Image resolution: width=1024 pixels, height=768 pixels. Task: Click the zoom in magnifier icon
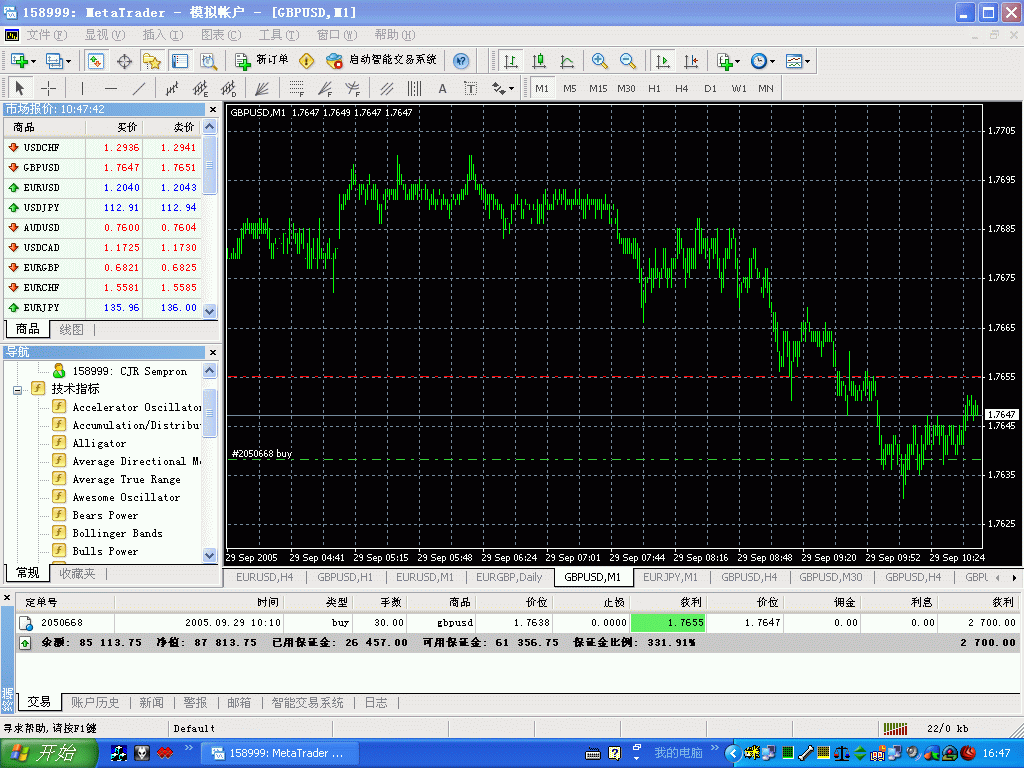(600, 61)
